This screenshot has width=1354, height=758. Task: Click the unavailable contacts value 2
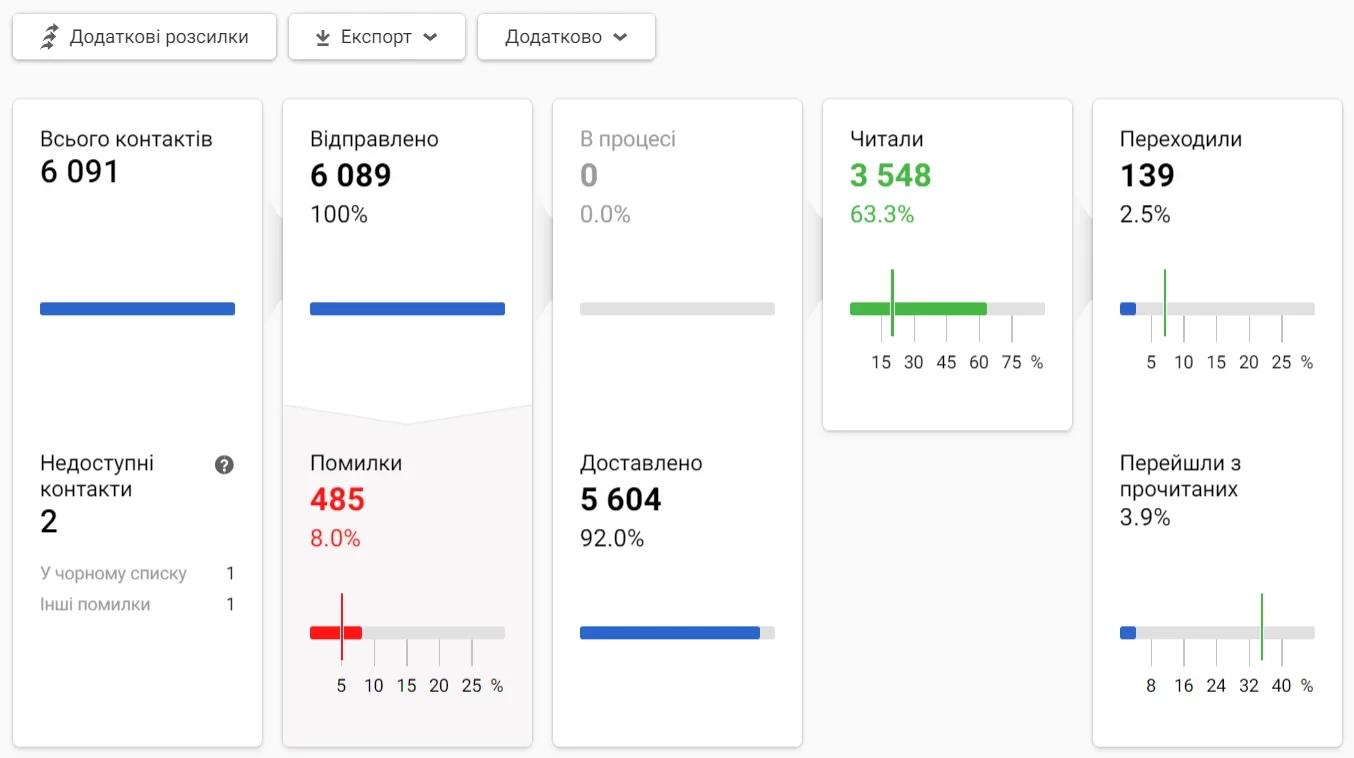pos(49,521)
